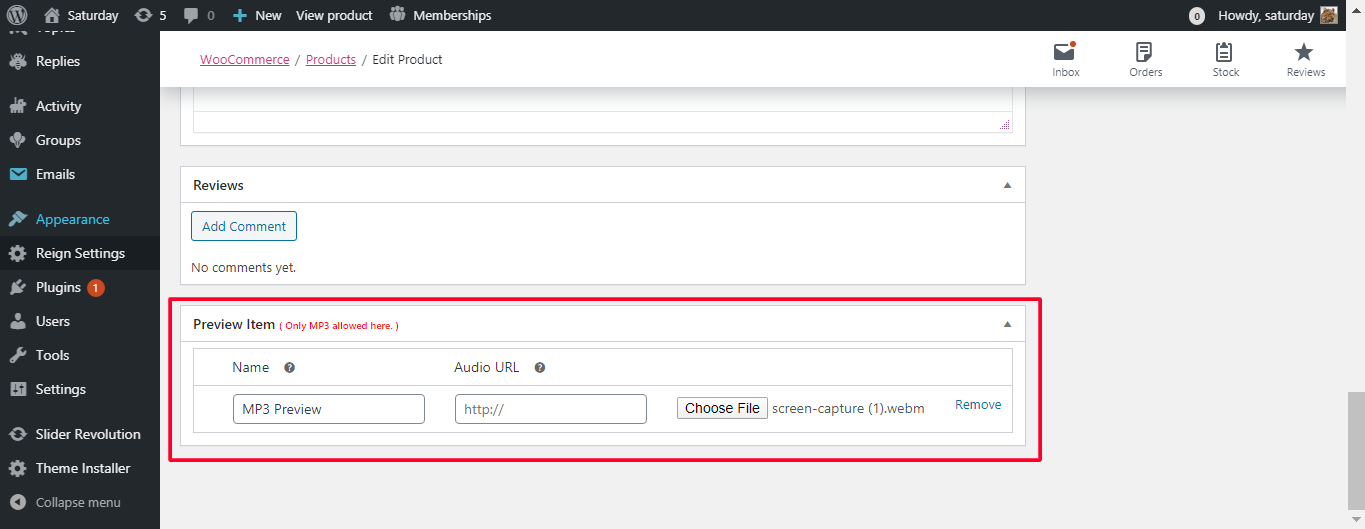The height and width of the screenshot is (529, 1365).
Task: Click the Edit Product breadcrumb text
Action: click(407, 59)
